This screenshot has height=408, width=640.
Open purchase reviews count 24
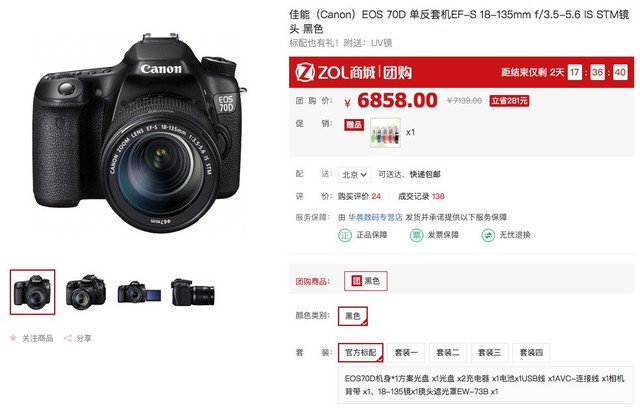pos(376,196)
